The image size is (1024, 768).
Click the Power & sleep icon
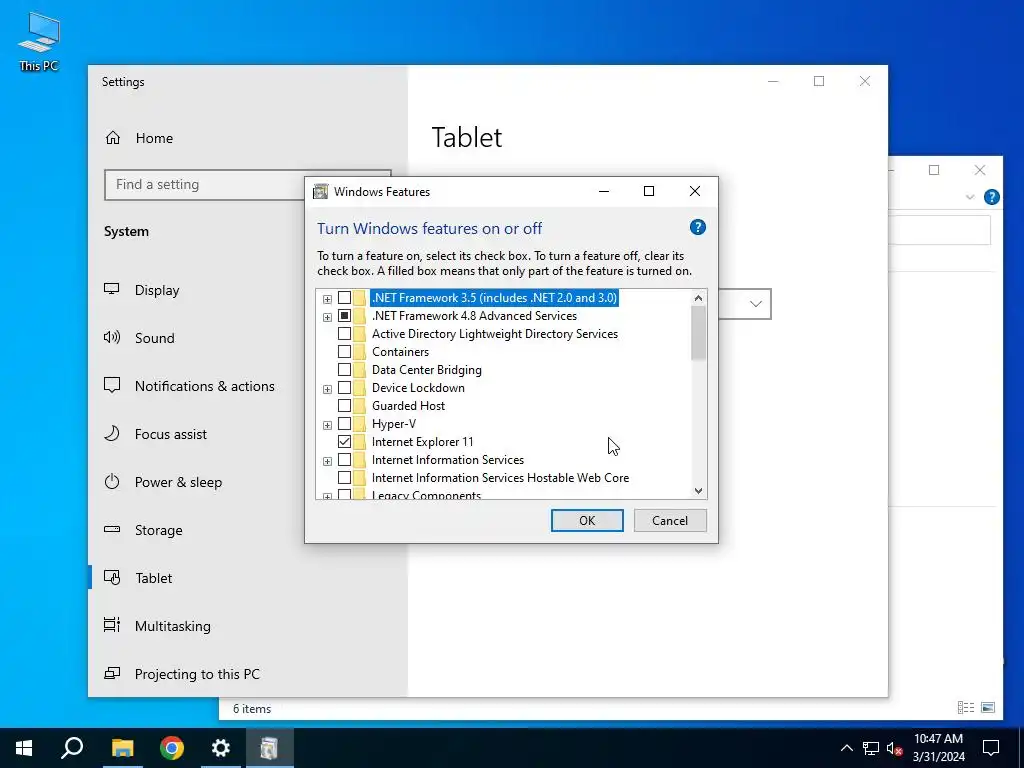pyautogui.click(x=112, y=482)
